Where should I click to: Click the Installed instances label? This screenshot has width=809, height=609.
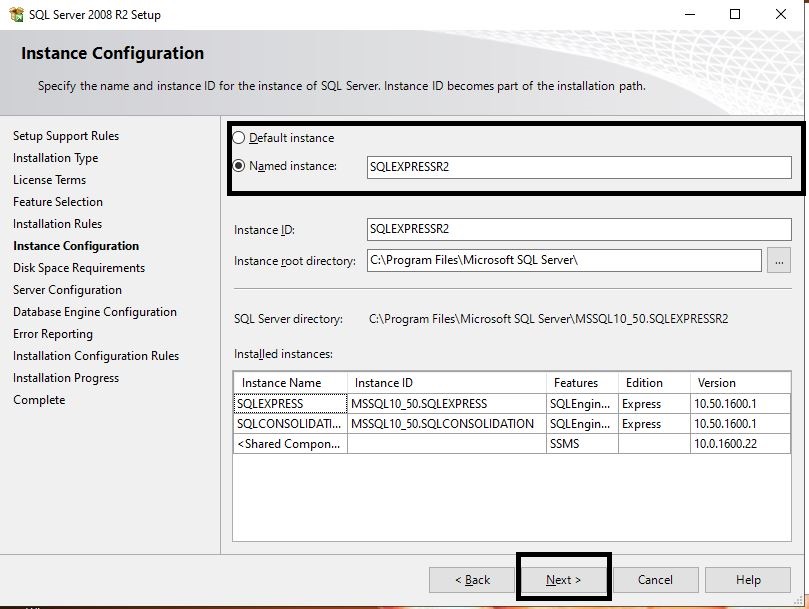point(283,354)
